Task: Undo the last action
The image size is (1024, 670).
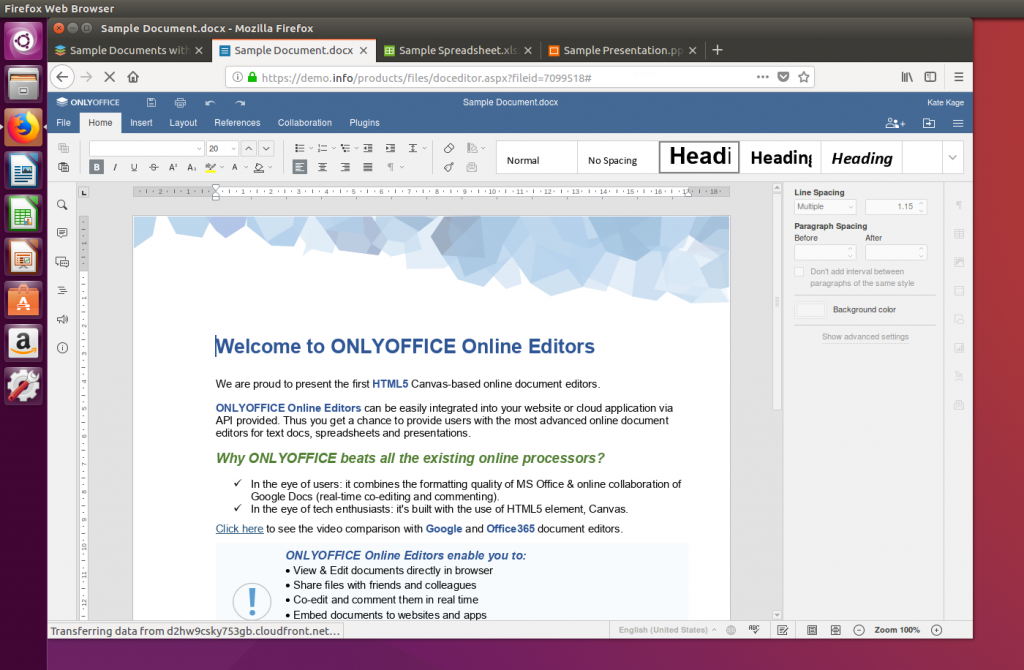Action: click(210, 103)
